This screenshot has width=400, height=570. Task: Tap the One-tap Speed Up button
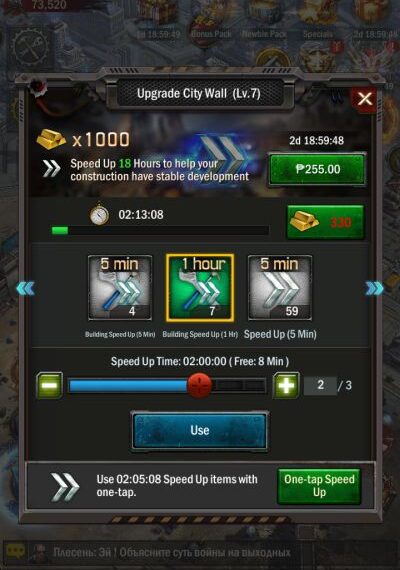pos(319,486)
